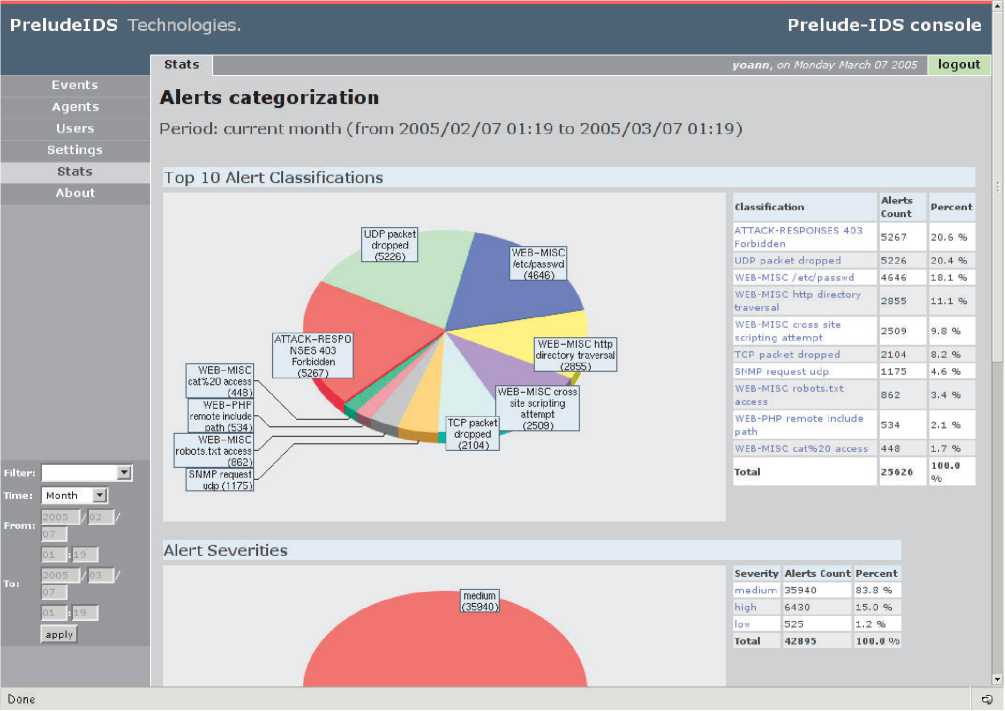Select Stats in the left sidebar
The height and width of the screenshot is (711, 1005).
(75, 172)
